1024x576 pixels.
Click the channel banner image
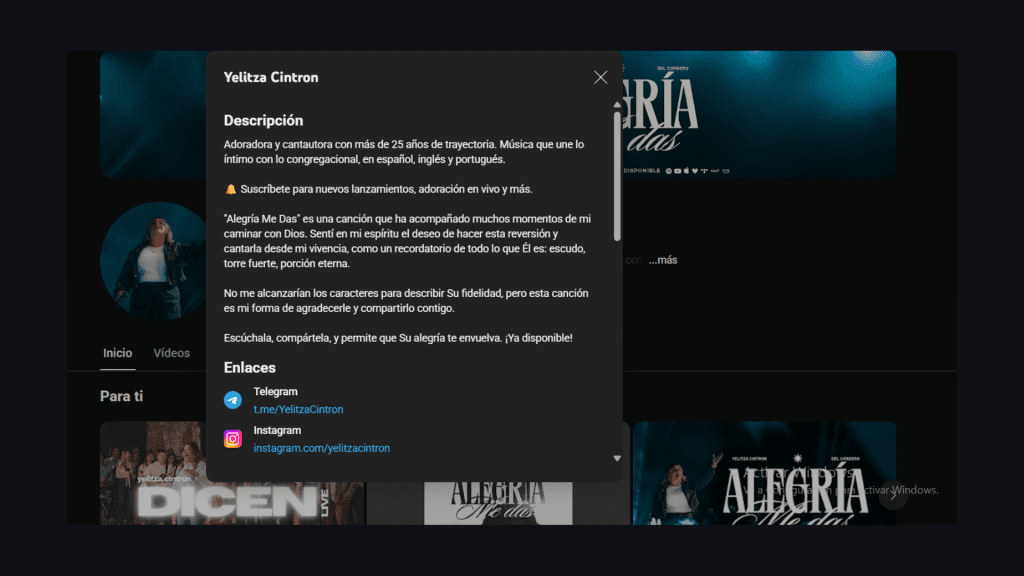click(x=758, y=114)
